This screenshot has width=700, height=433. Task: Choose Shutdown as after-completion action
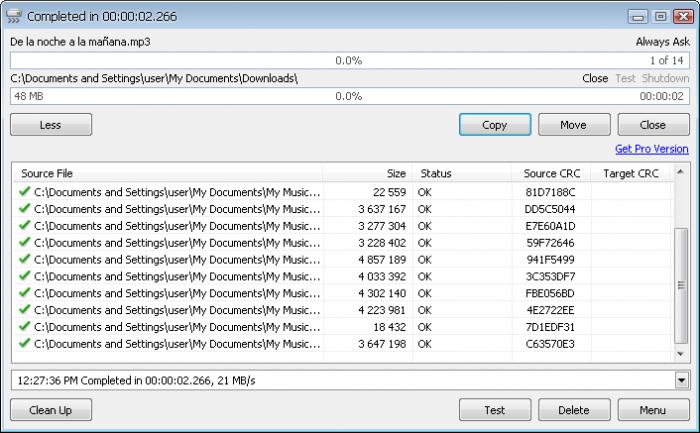(666, 78)
